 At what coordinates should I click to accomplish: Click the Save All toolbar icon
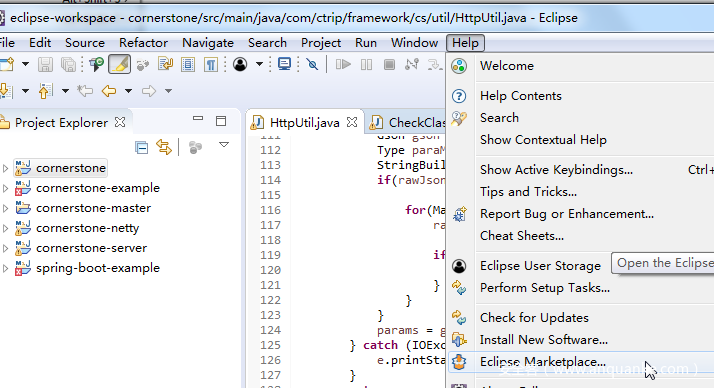point(68,64)
